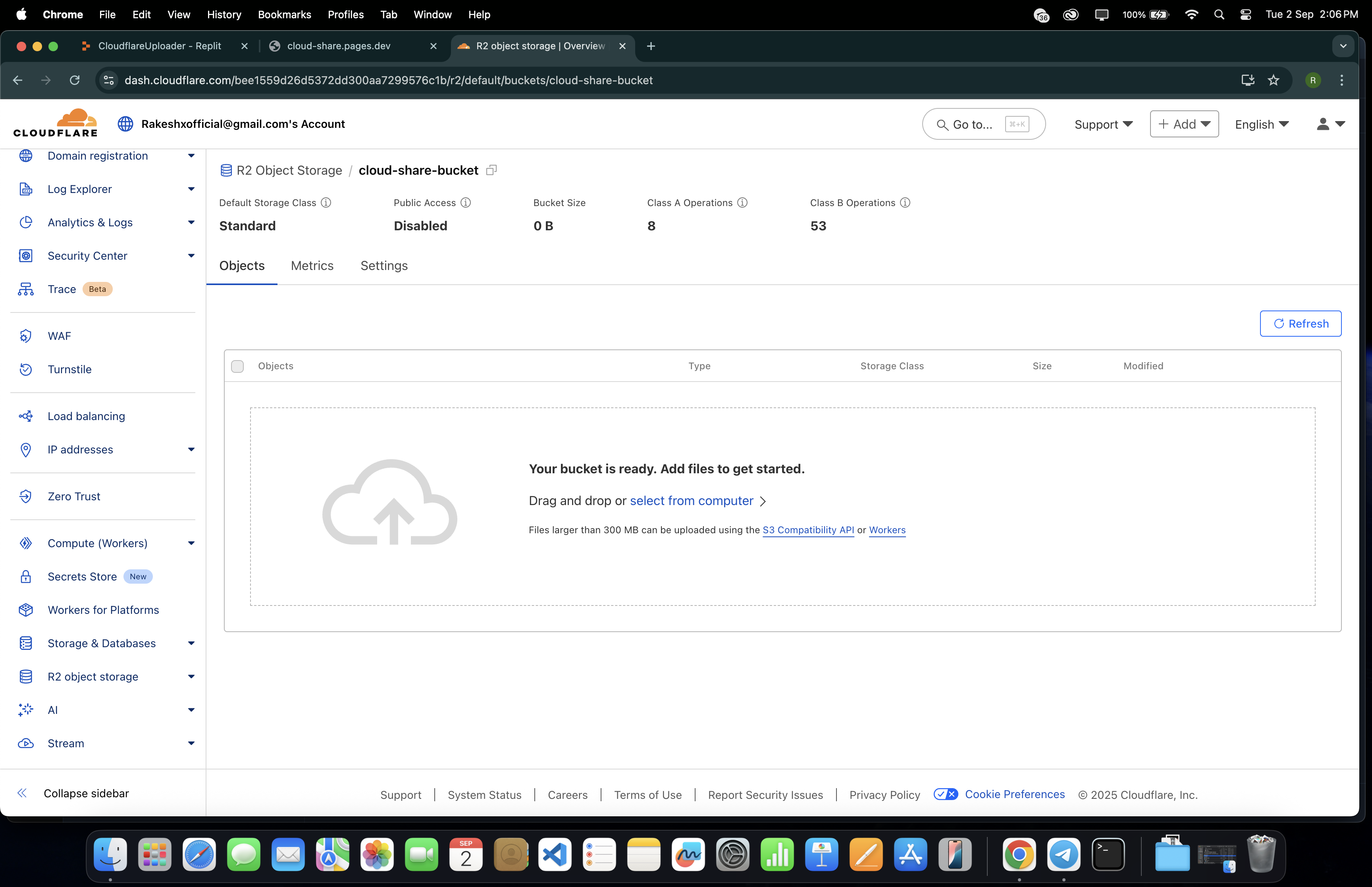The height and width of the screenshot is (887, 1372).
Task: Expand R2 object storage section
Action: pyautogui.click(x=191, y=677)
